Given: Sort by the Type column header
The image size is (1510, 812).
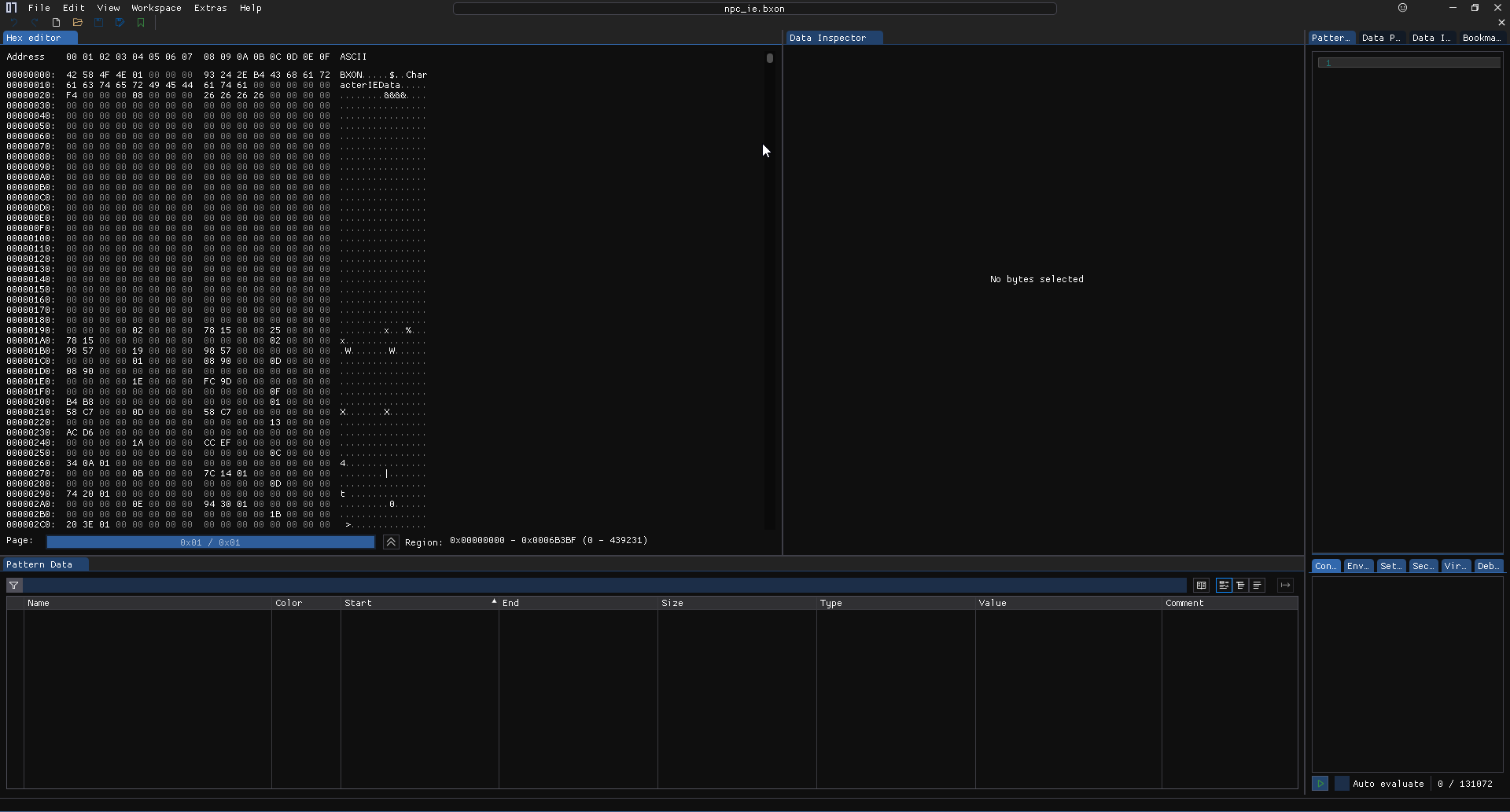Looking at the screenshot, I should 896,603.
